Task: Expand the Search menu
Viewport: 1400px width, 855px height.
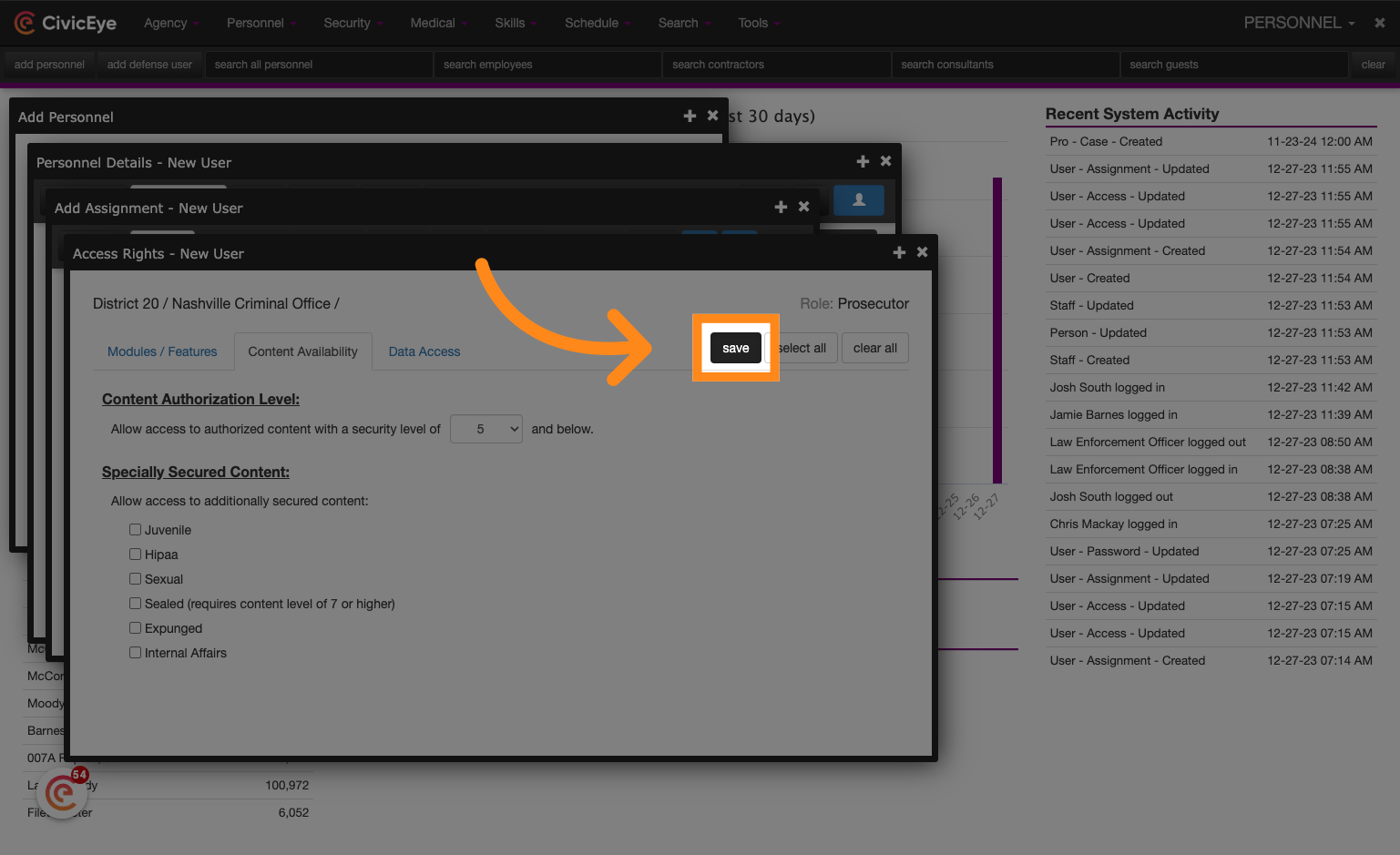Action: click(x=684, y=23)
